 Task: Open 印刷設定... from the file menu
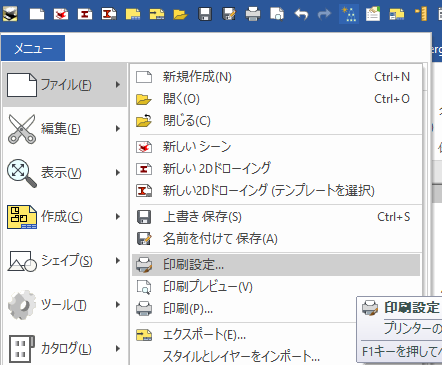click(276, 265)
